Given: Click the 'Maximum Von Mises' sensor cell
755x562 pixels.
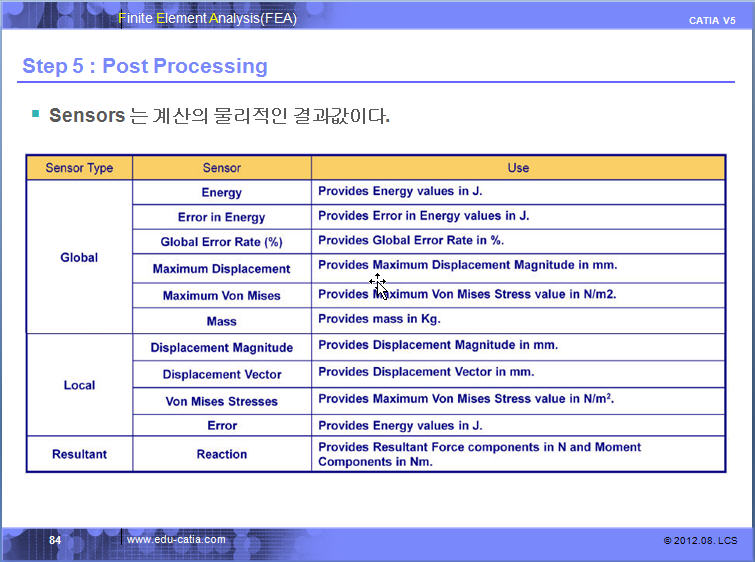Looking at the screenshot, I should pyautogui.click(x=221, y=295).
